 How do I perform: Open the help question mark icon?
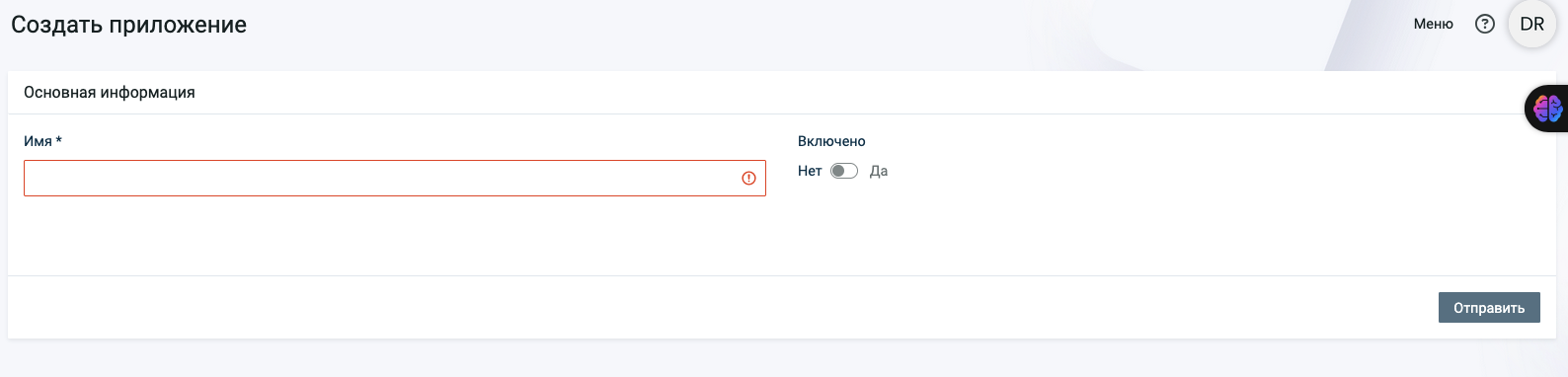pos(1484,24)
